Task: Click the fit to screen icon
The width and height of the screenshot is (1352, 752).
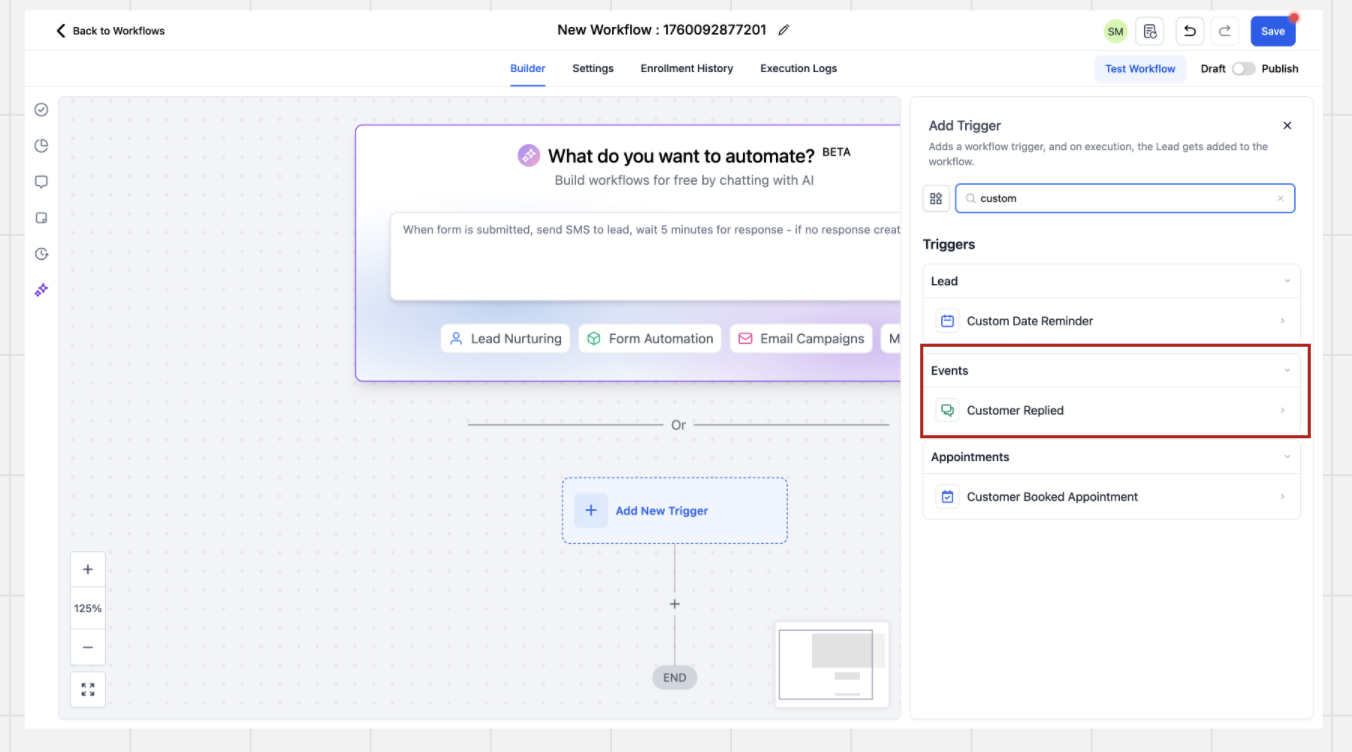Action: 88,689
